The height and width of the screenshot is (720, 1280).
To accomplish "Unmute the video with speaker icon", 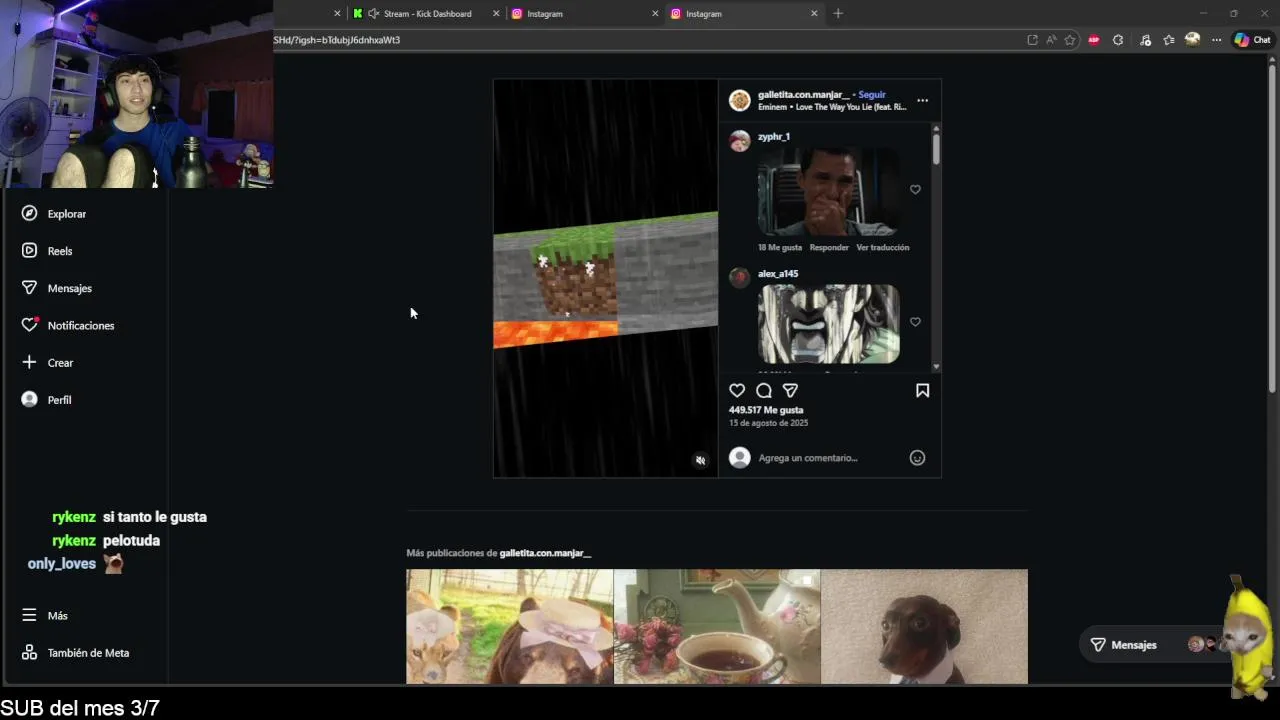I will point(700,460).
